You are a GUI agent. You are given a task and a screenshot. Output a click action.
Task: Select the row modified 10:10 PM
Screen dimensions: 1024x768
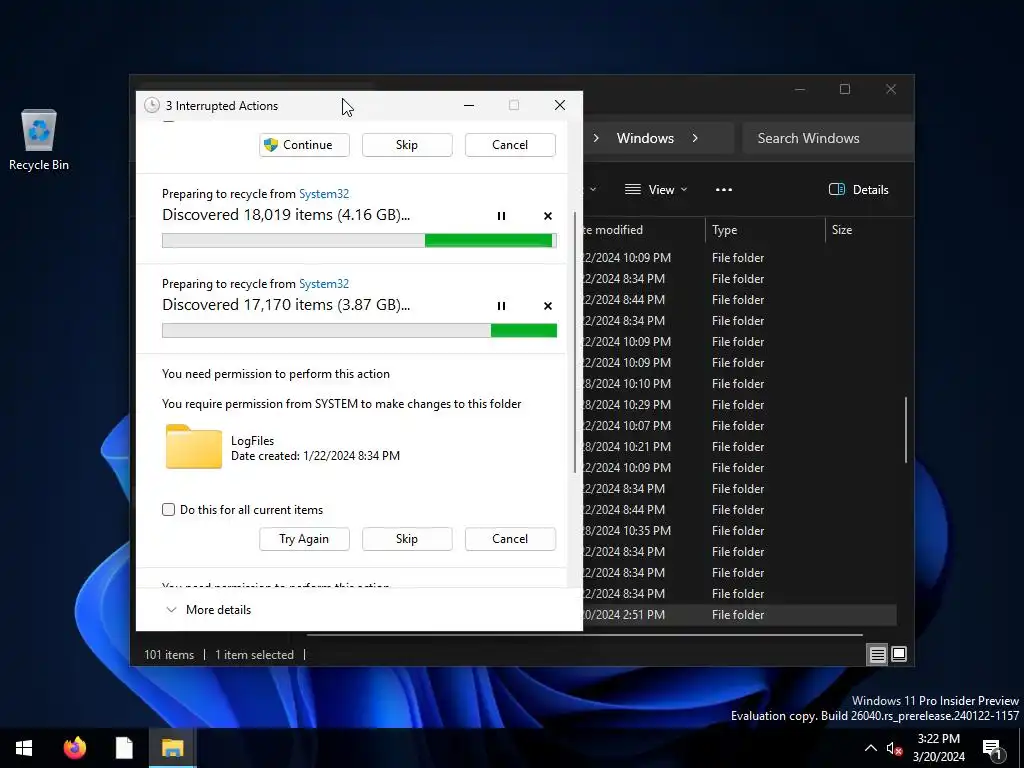738,384
